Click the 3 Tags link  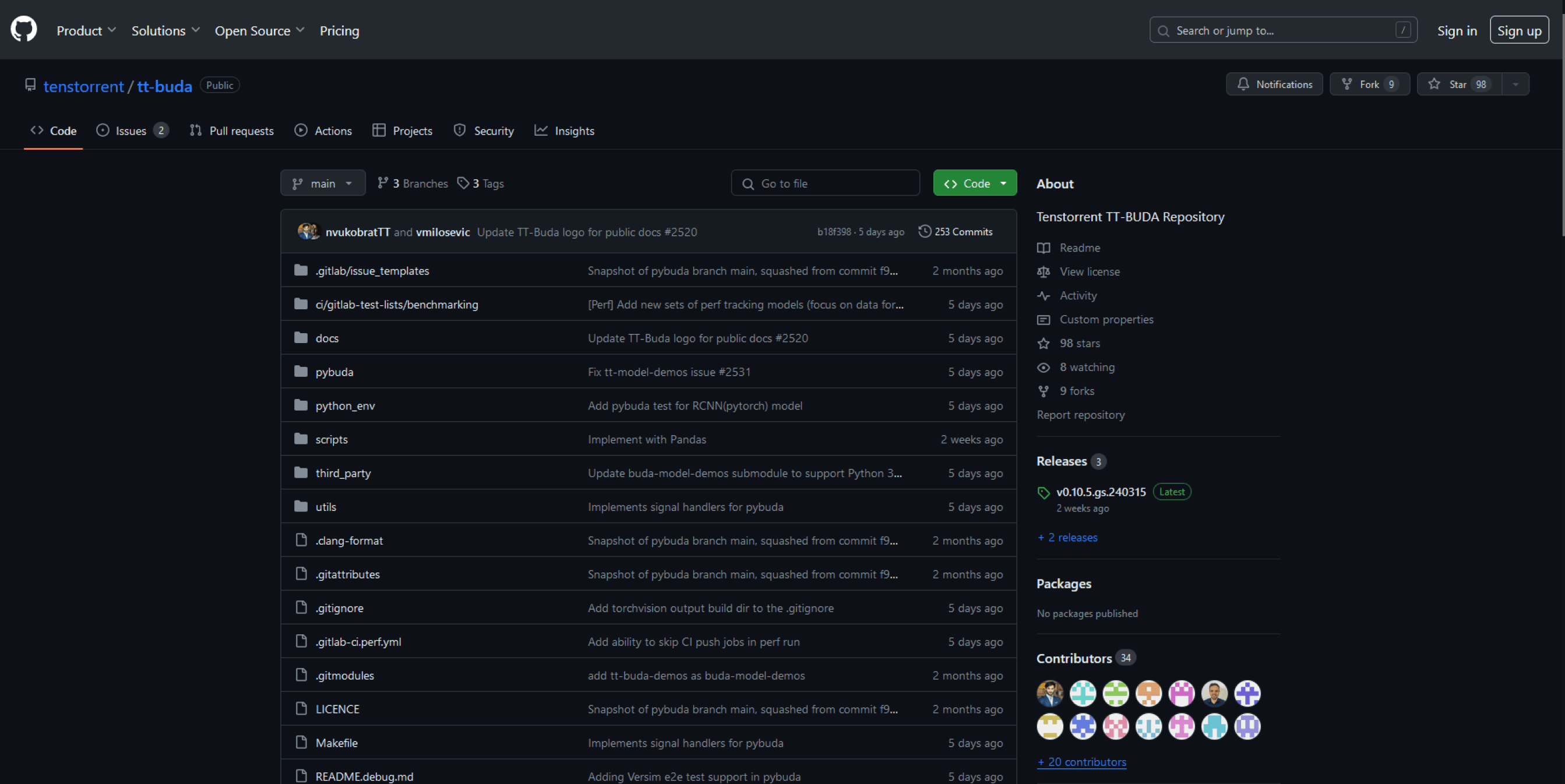481,183
